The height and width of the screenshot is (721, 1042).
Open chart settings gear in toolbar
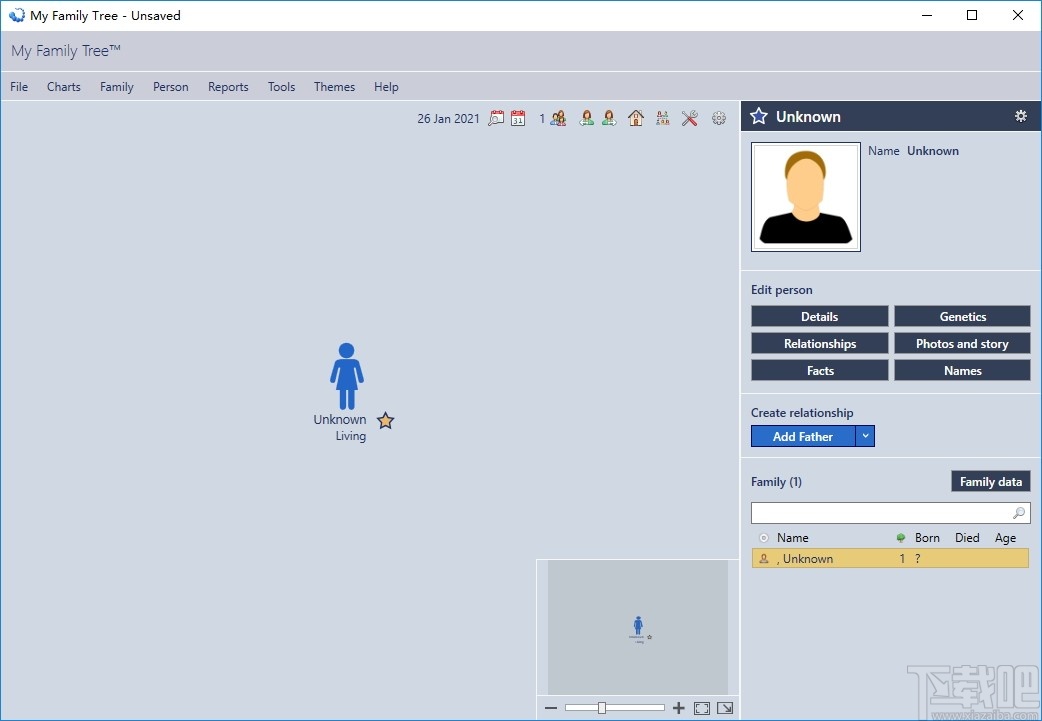718,118
